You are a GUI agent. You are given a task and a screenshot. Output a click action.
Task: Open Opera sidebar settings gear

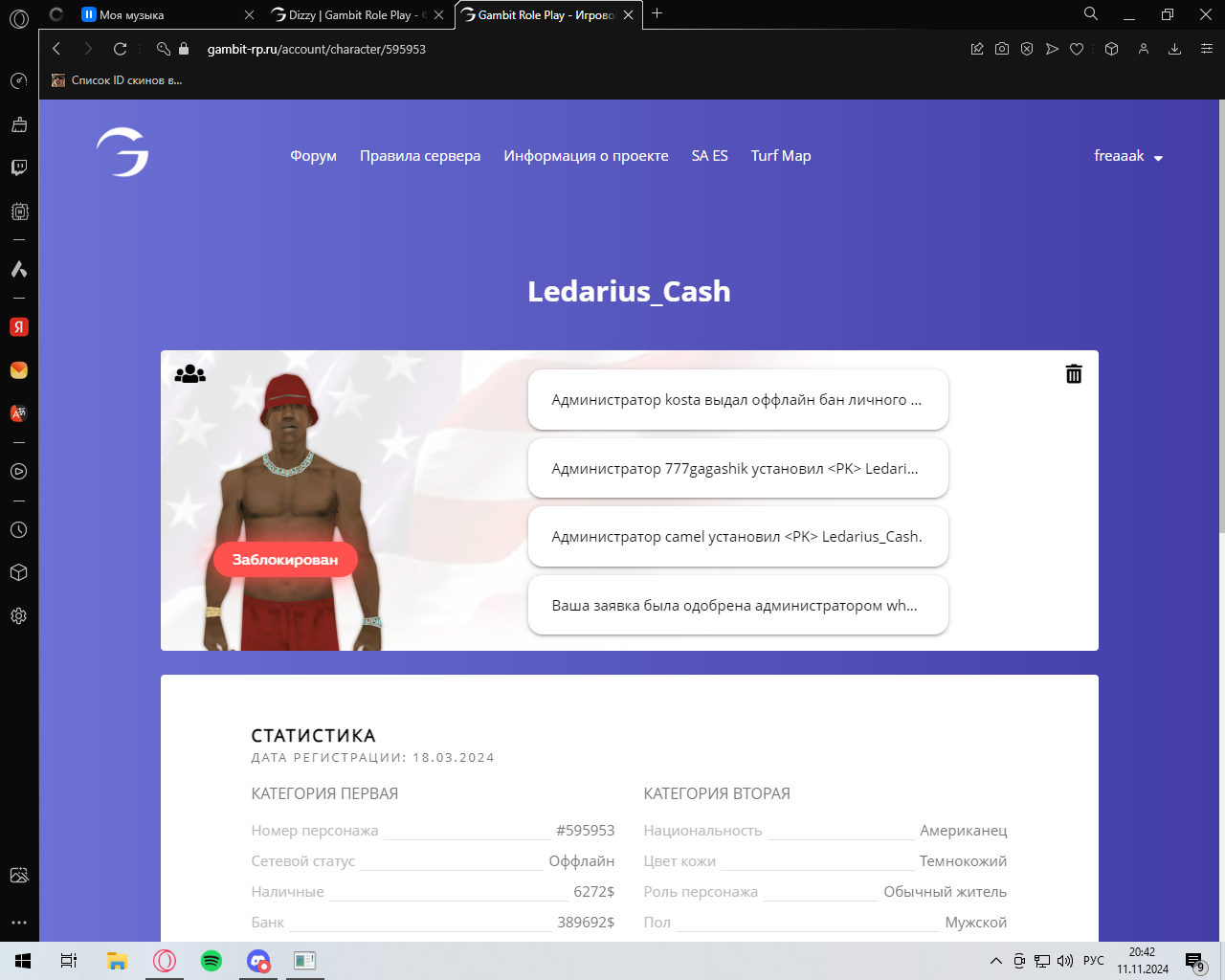coord(18,616)
